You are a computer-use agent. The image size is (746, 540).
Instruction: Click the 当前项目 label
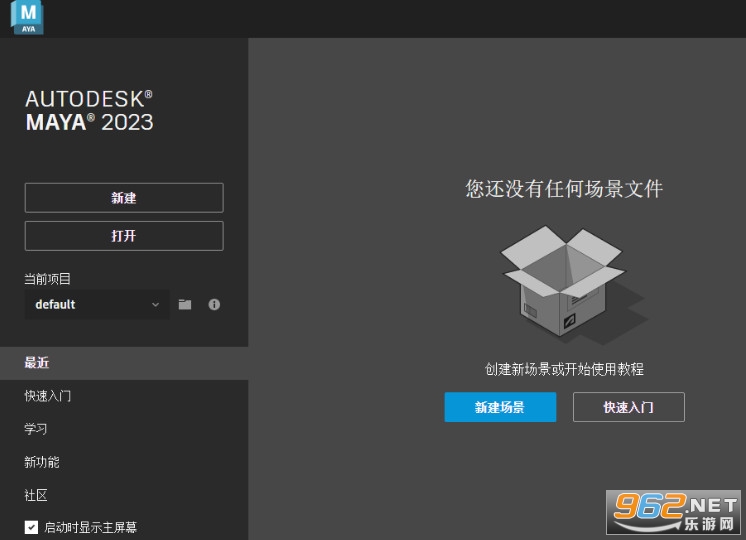point(48,279)
